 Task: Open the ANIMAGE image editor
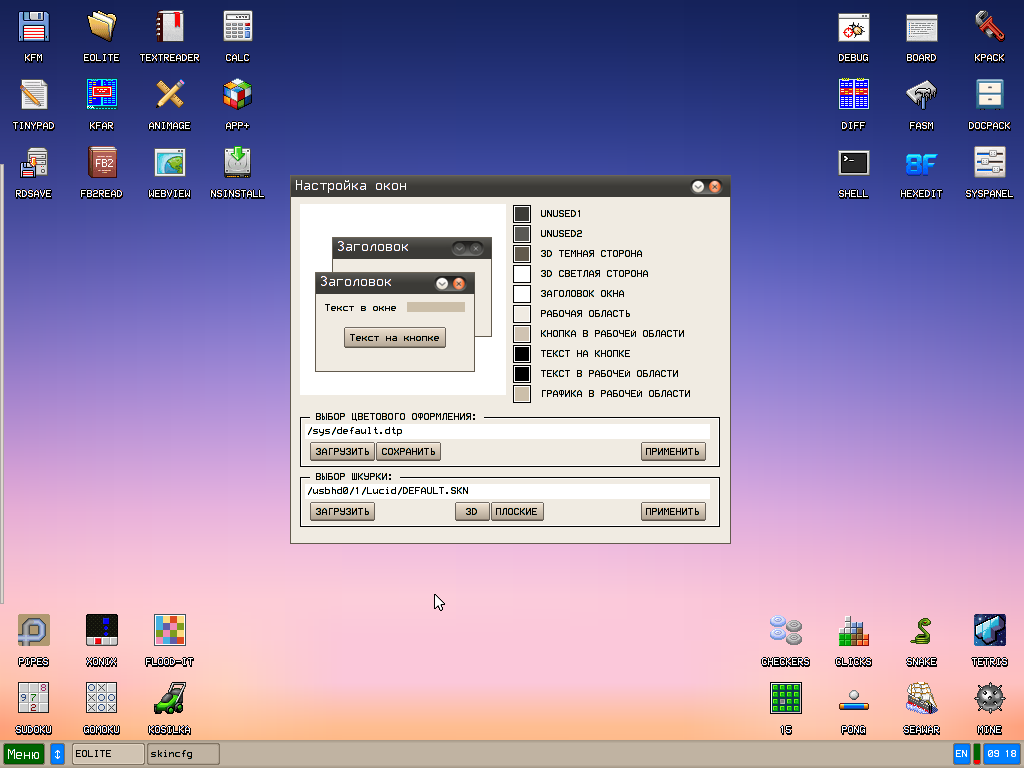(x=169, y=93)
